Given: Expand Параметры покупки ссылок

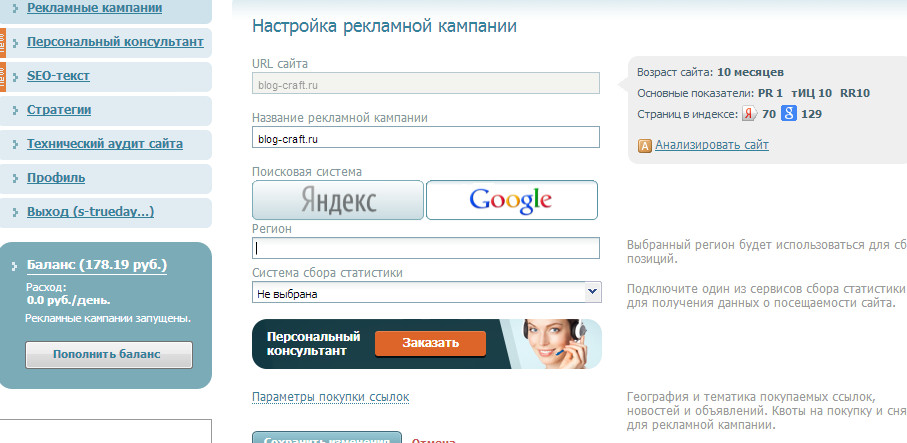Looking at the screenshot, I should pos(330,397).
